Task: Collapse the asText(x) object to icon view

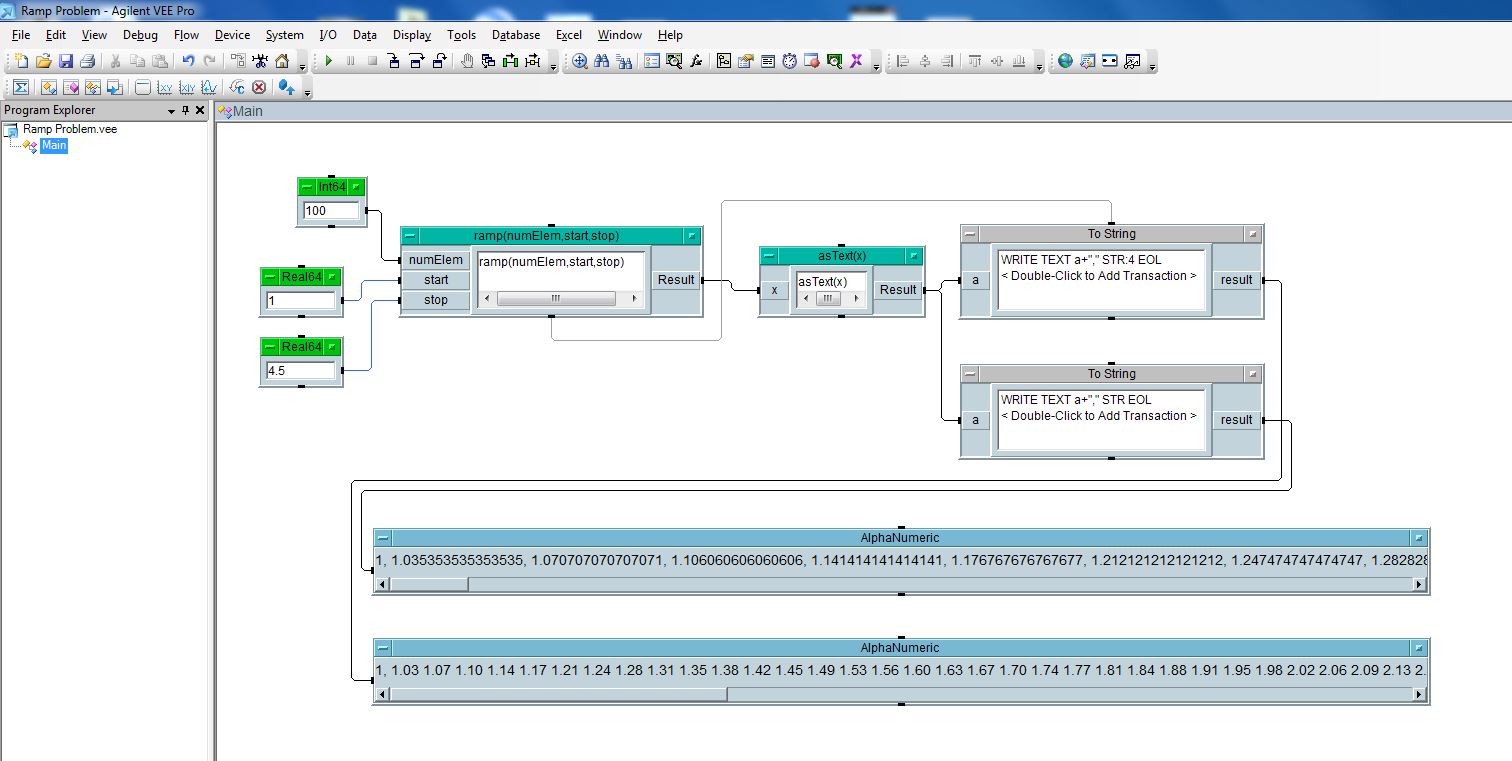Action: click(768, 256)
